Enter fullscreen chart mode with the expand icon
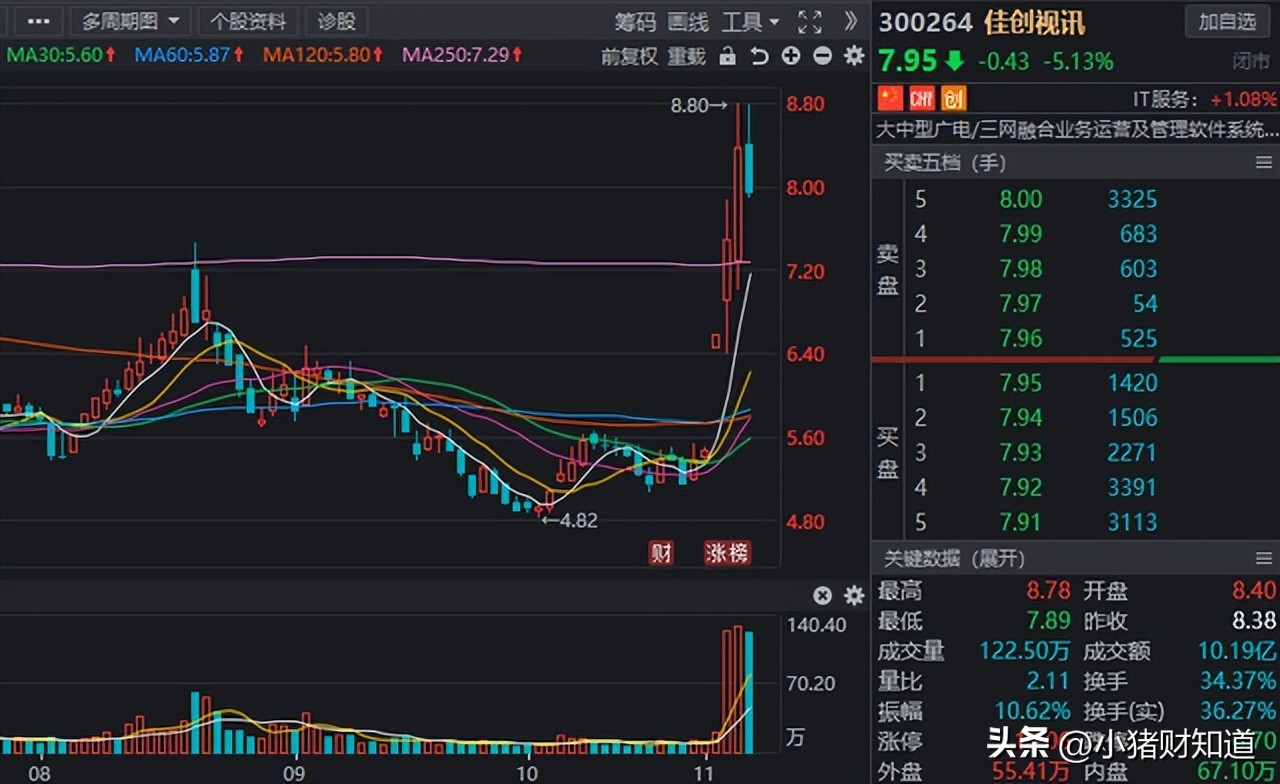 pyautogui.click(x=809, y=22)
